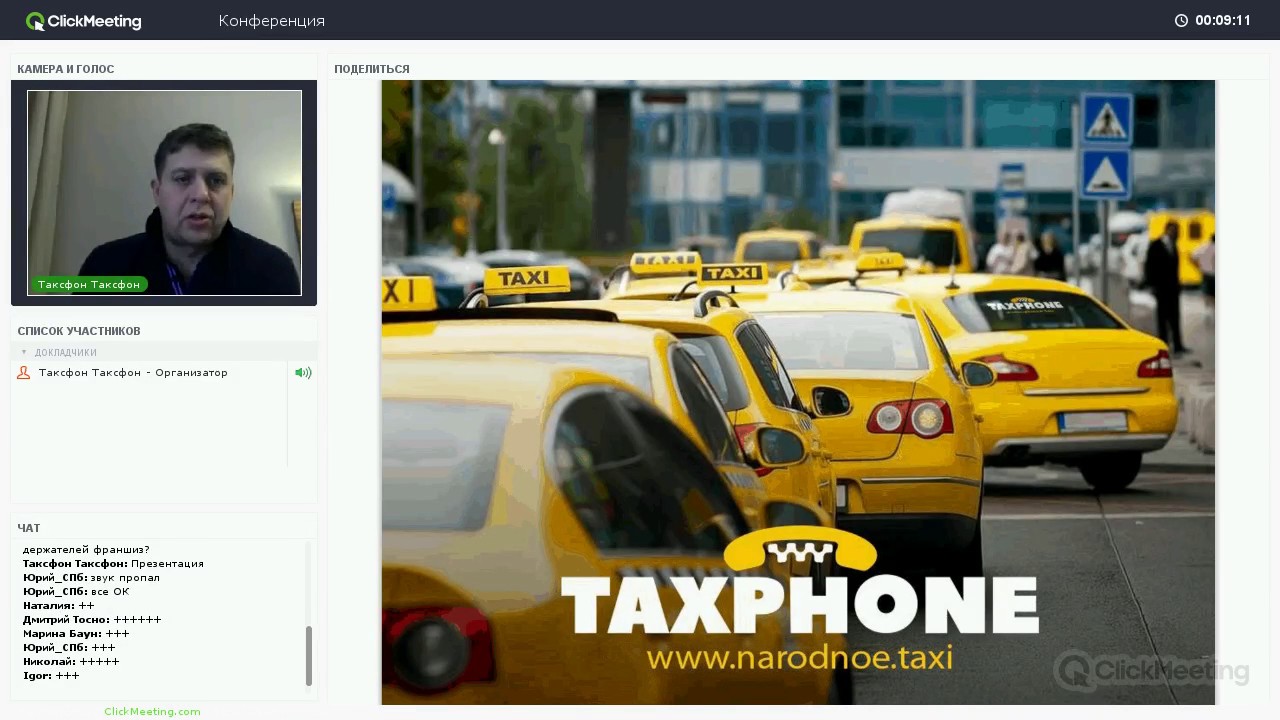Click chat line 'держателей франшиз?'
Screen dimensions: 1280x720
point(86,550)
